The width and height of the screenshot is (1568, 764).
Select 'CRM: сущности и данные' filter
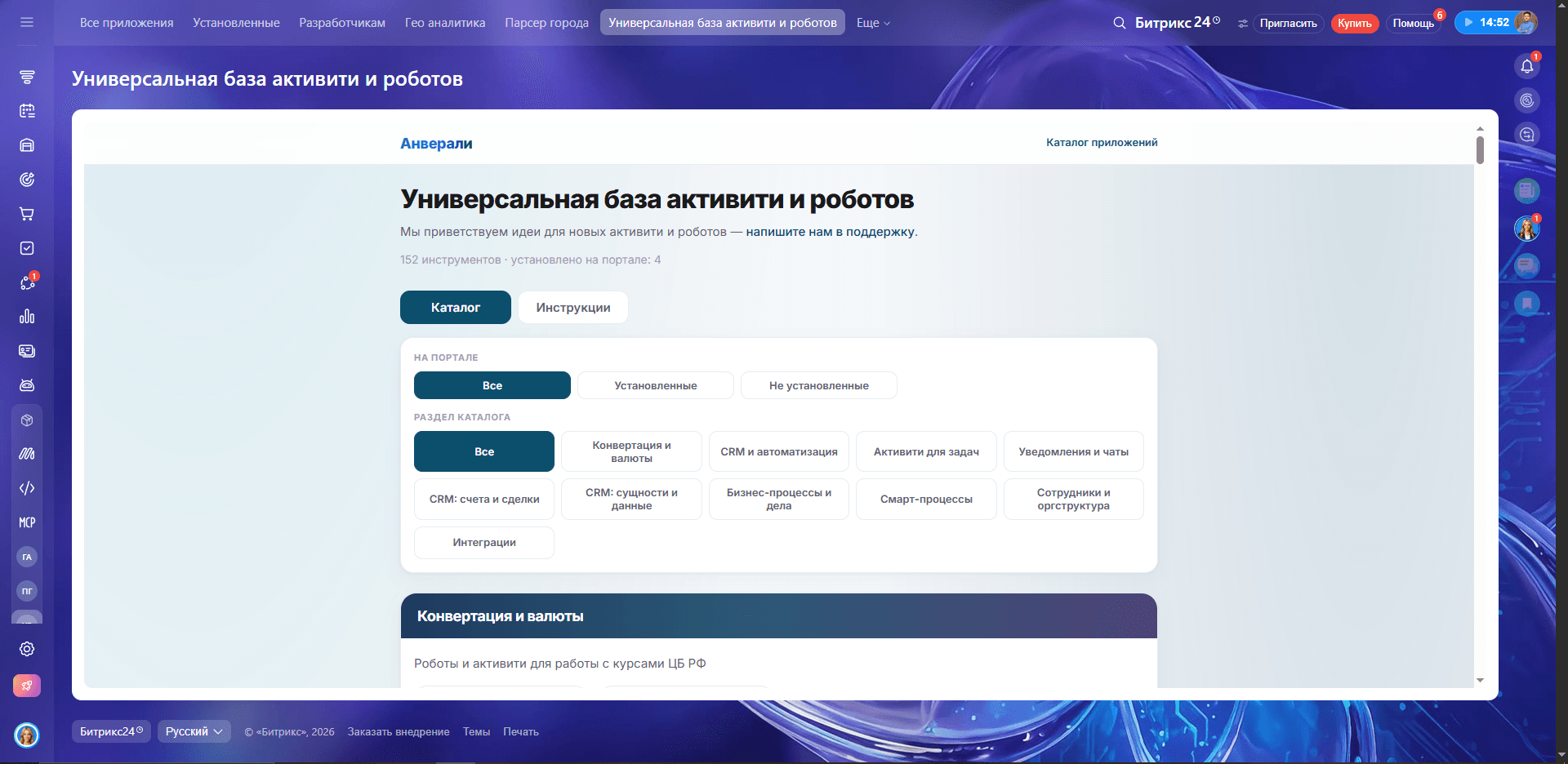click(x=632, y=499)
